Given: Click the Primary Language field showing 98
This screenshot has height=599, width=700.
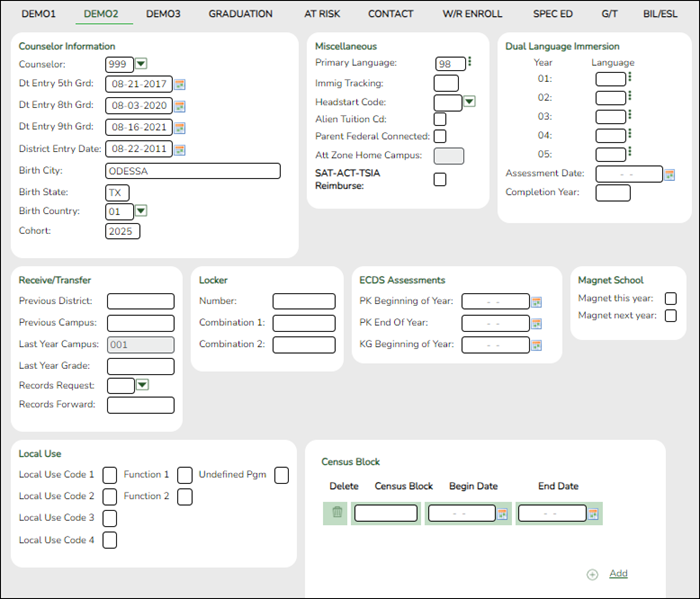Looking at the screenshot, I should [450, 64].
